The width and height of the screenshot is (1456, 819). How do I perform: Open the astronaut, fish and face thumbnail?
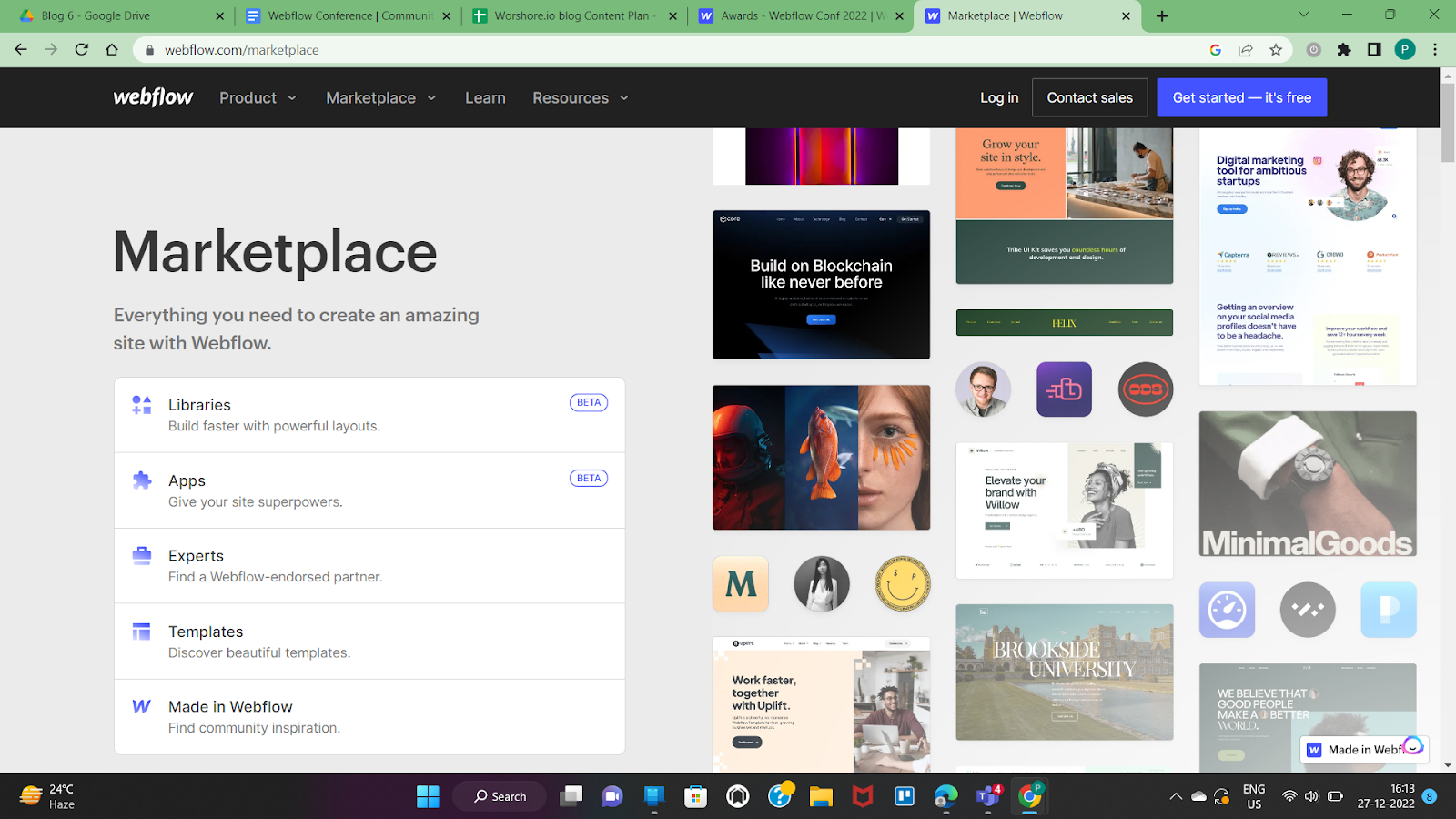pyautogui.click(x=822, y=458)
